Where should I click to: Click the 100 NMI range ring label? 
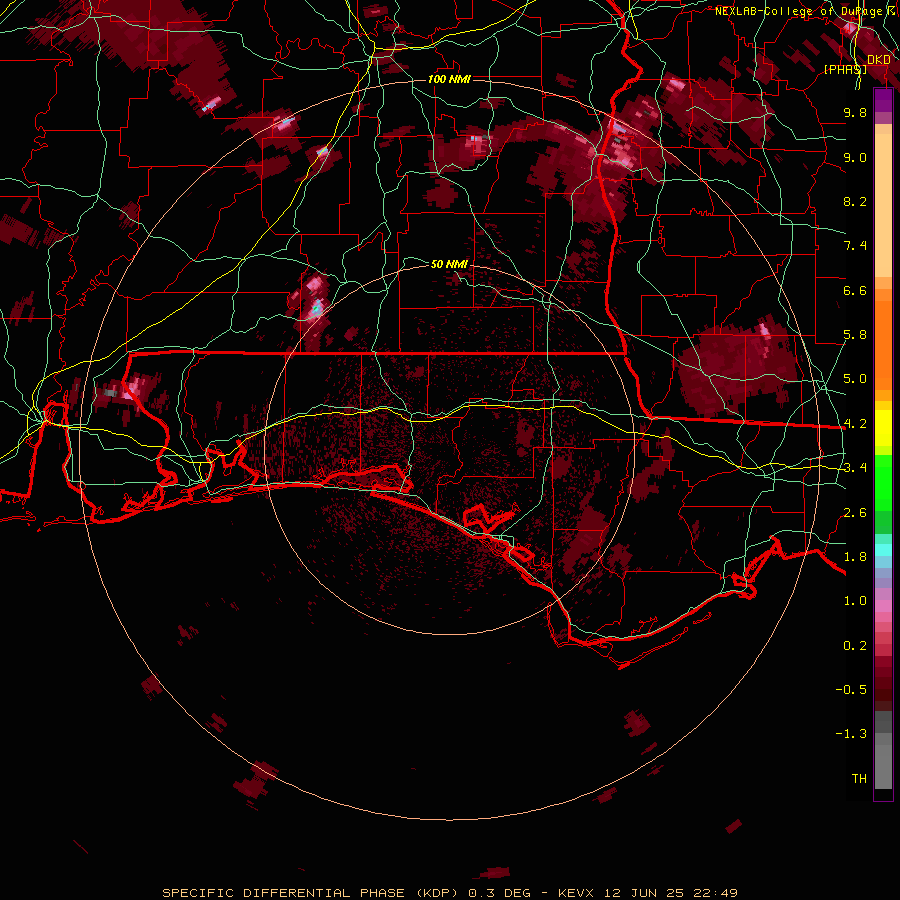coord(449,79)
